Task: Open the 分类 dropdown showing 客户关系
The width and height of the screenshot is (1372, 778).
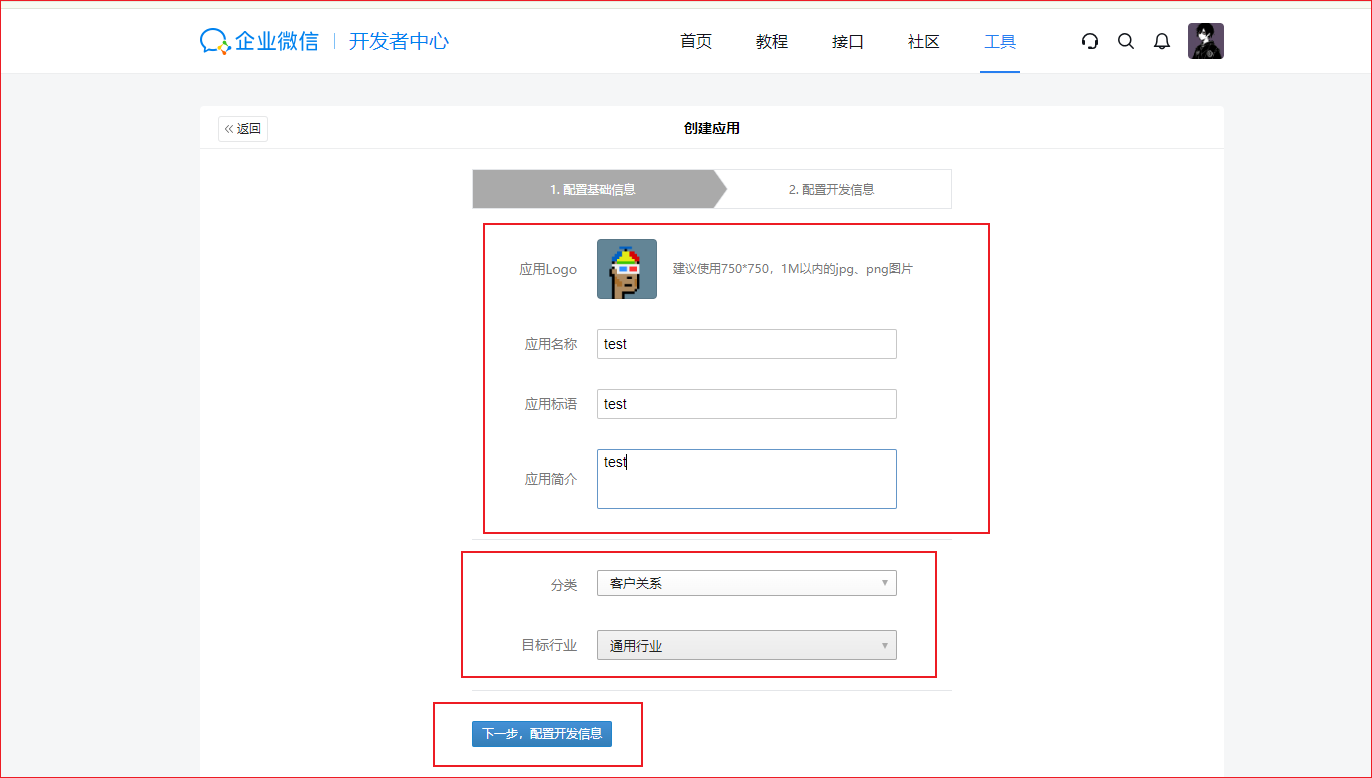Action: coord(746,583)
